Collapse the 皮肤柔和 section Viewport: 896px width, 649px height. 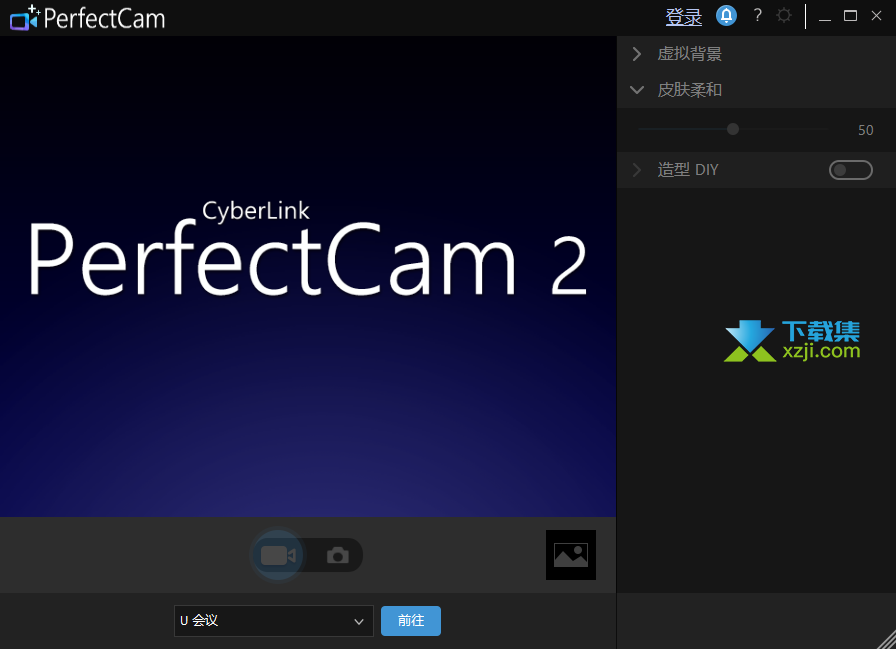(637, 90)
